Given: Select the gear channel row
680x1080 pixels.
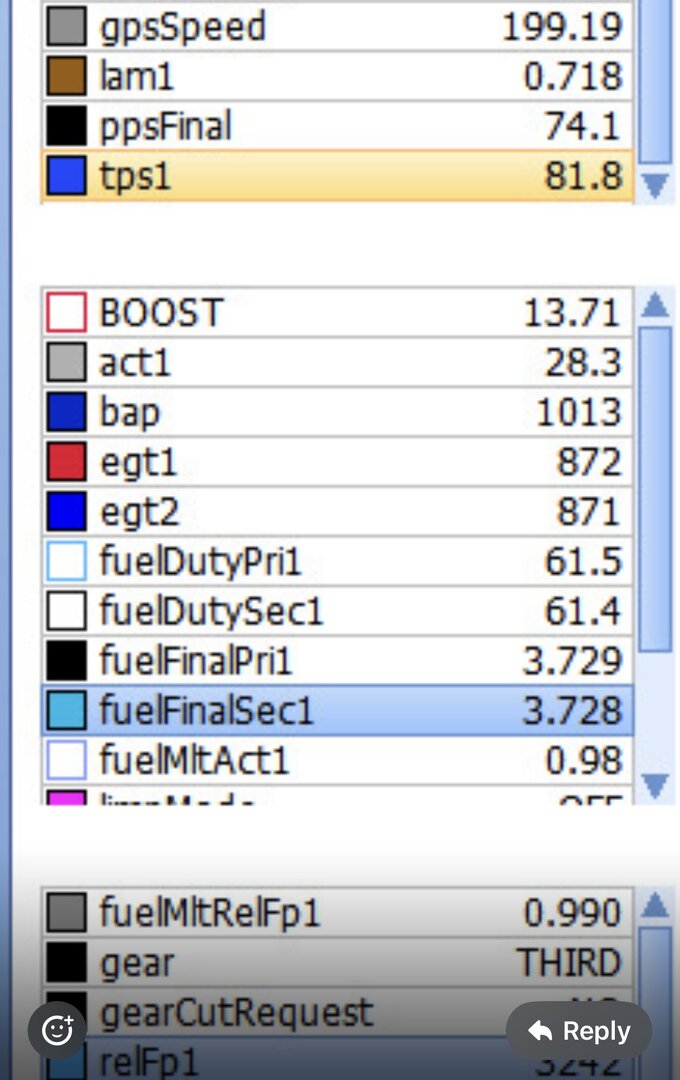Looking at the screenshot, I should (338, 962).
